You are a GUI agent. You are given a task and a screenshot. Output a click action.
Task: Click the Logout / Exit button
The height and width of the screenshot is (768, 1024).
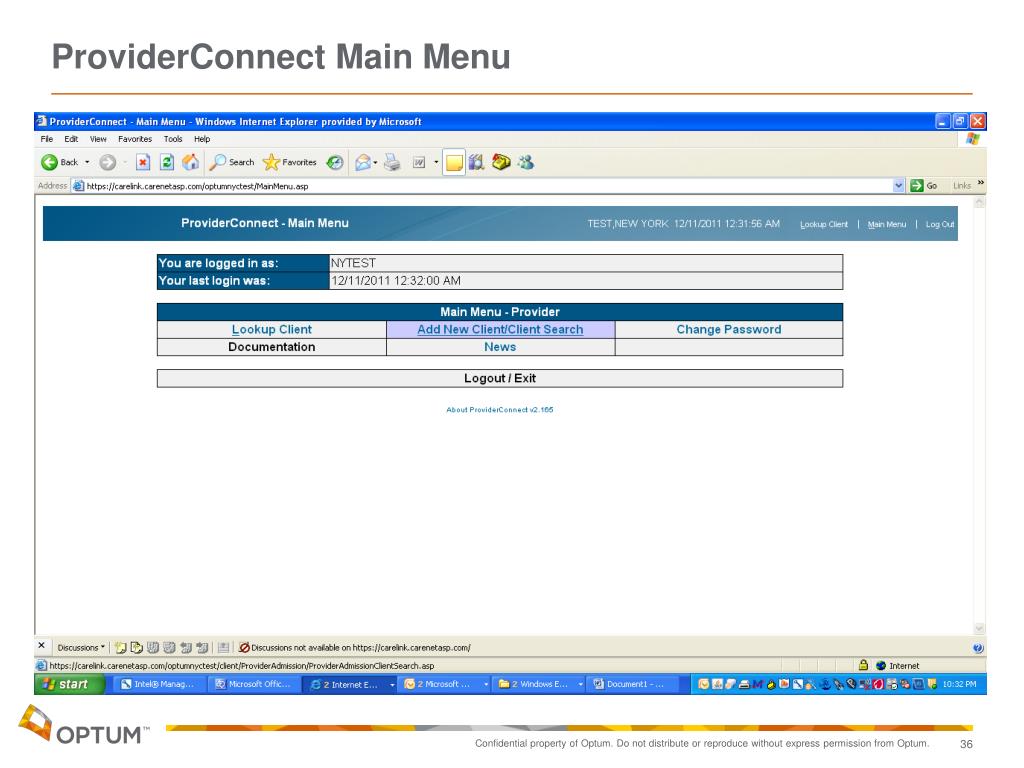tap(500, 378)
